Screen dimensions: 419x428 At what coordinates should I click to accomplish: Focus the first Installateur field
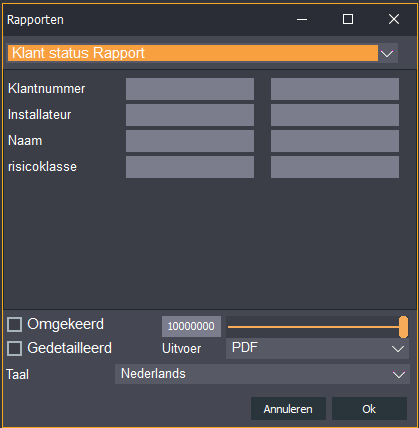pyautogui.click(x=190, y=115)
